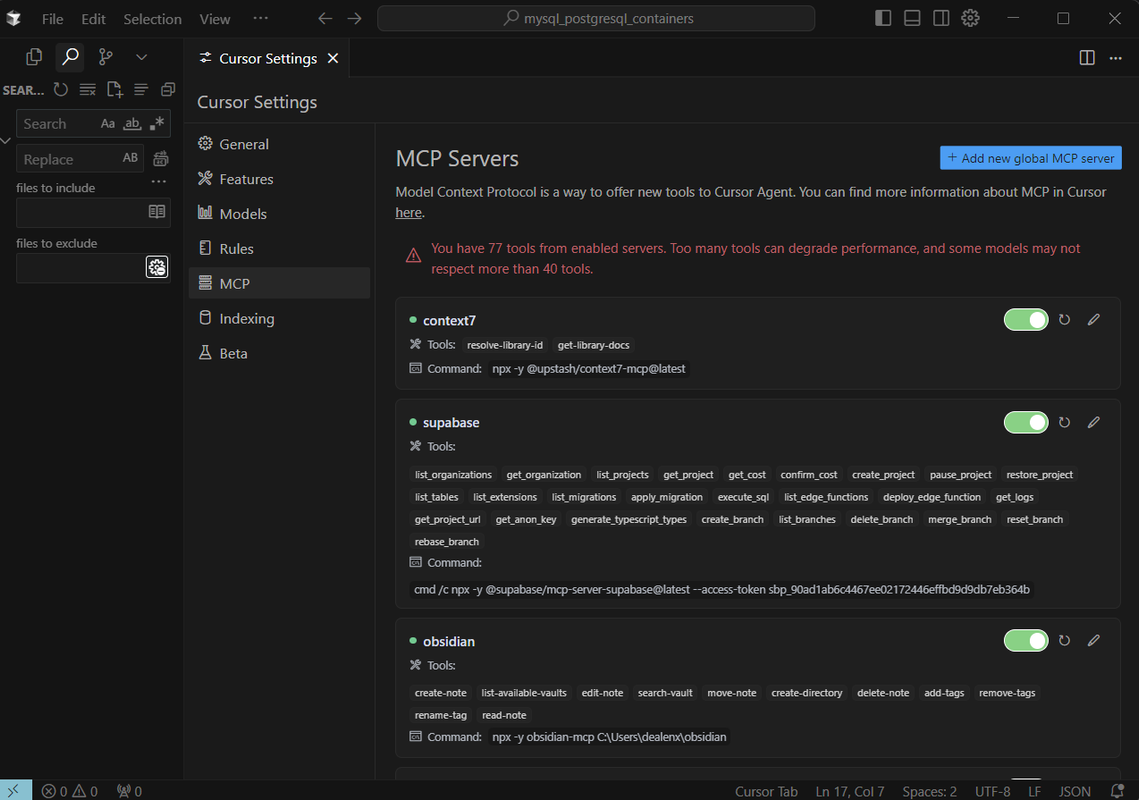Toggle Match Case in search field
This screenshot has width=1139, height=800.
click(x=108, y=124)
